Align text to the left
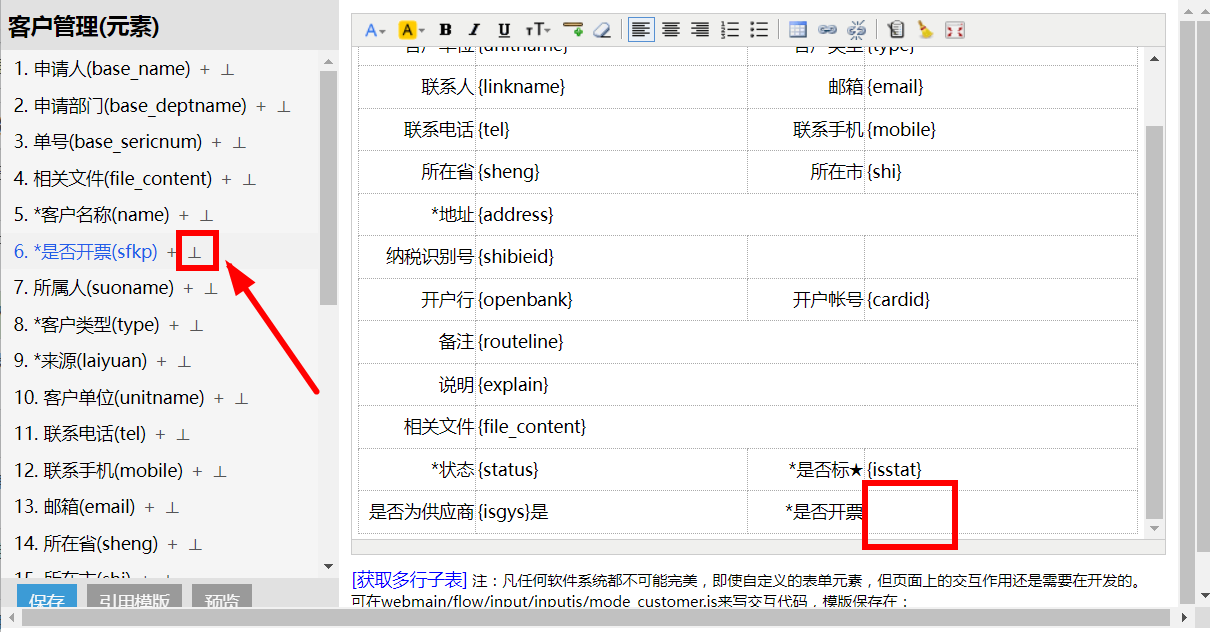Viewport: 1210px width, 632px height. [641, 30]
